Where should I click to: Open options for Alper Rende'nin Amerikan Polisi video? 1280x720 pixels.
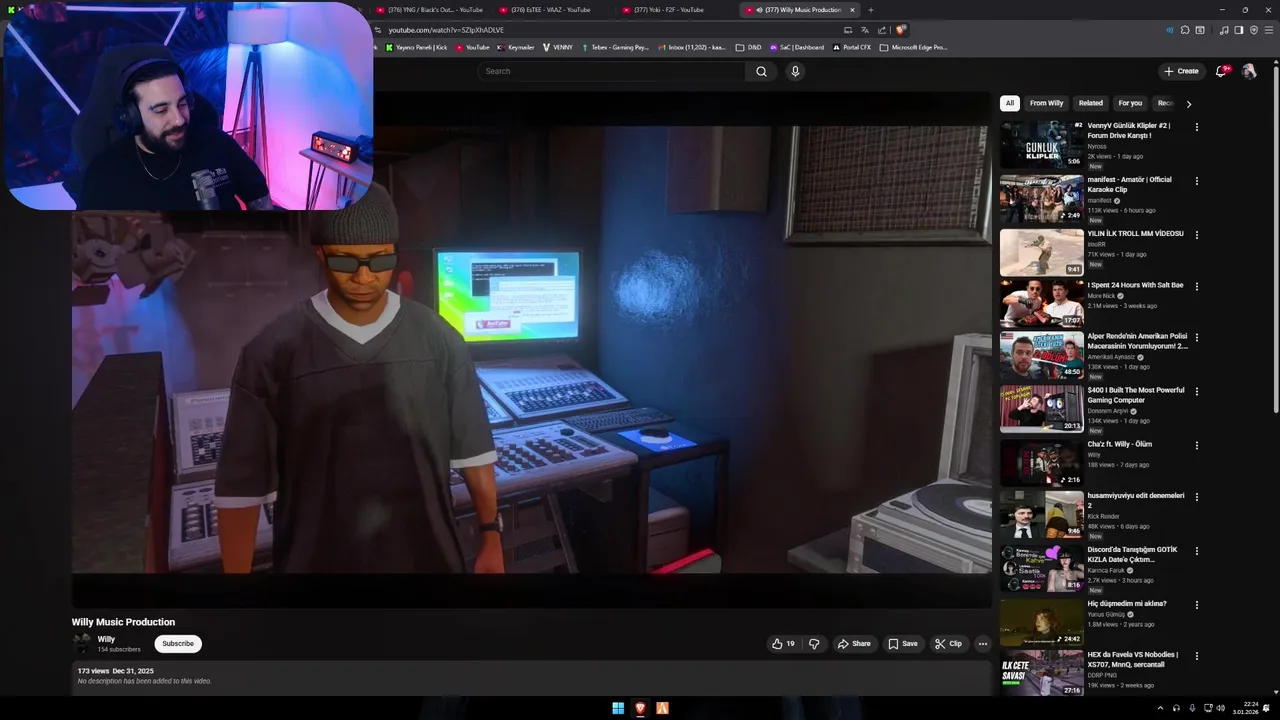[x=1196, y=338]
